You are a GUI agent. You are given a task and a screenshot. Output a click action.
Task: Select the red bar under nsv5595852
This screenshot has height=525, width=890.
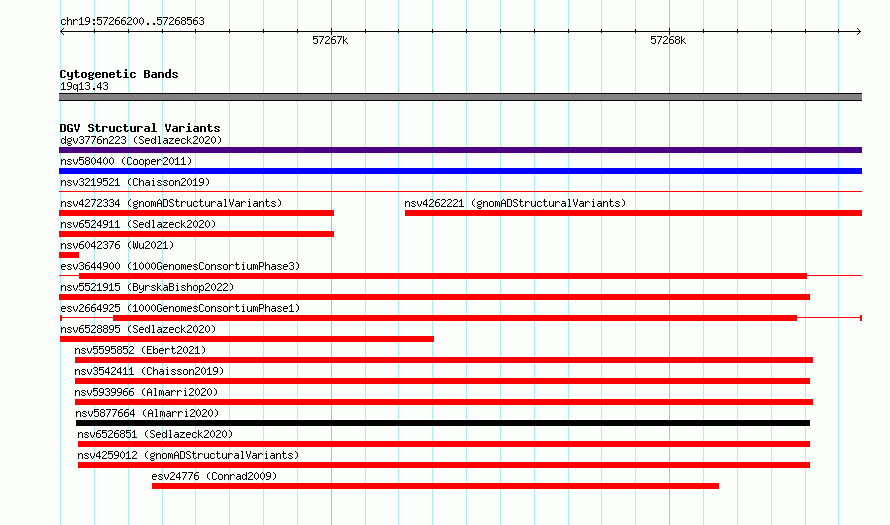444,360
